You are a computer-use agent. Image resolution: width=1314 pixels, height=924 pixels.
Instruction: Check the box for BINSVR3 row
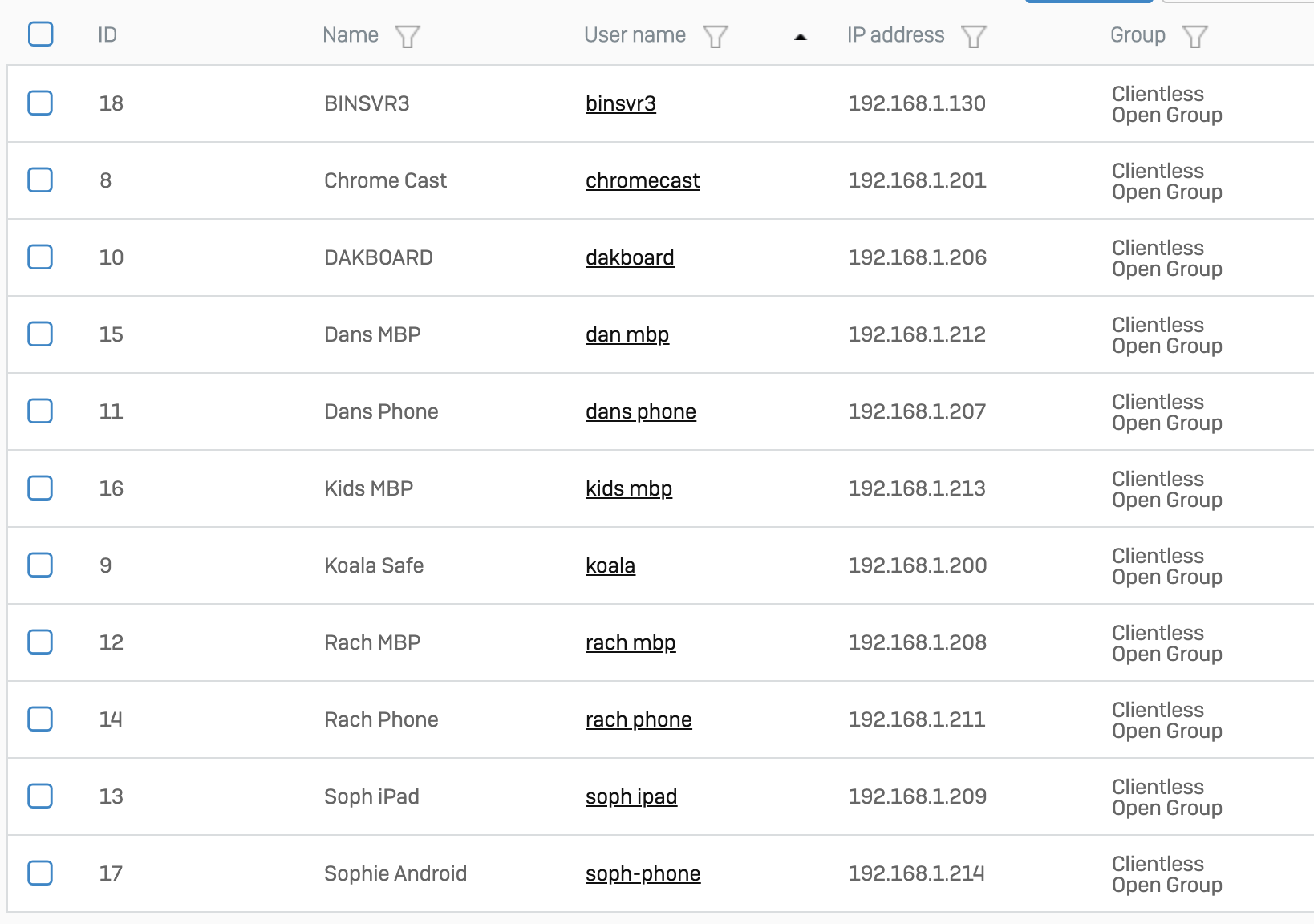41,103
